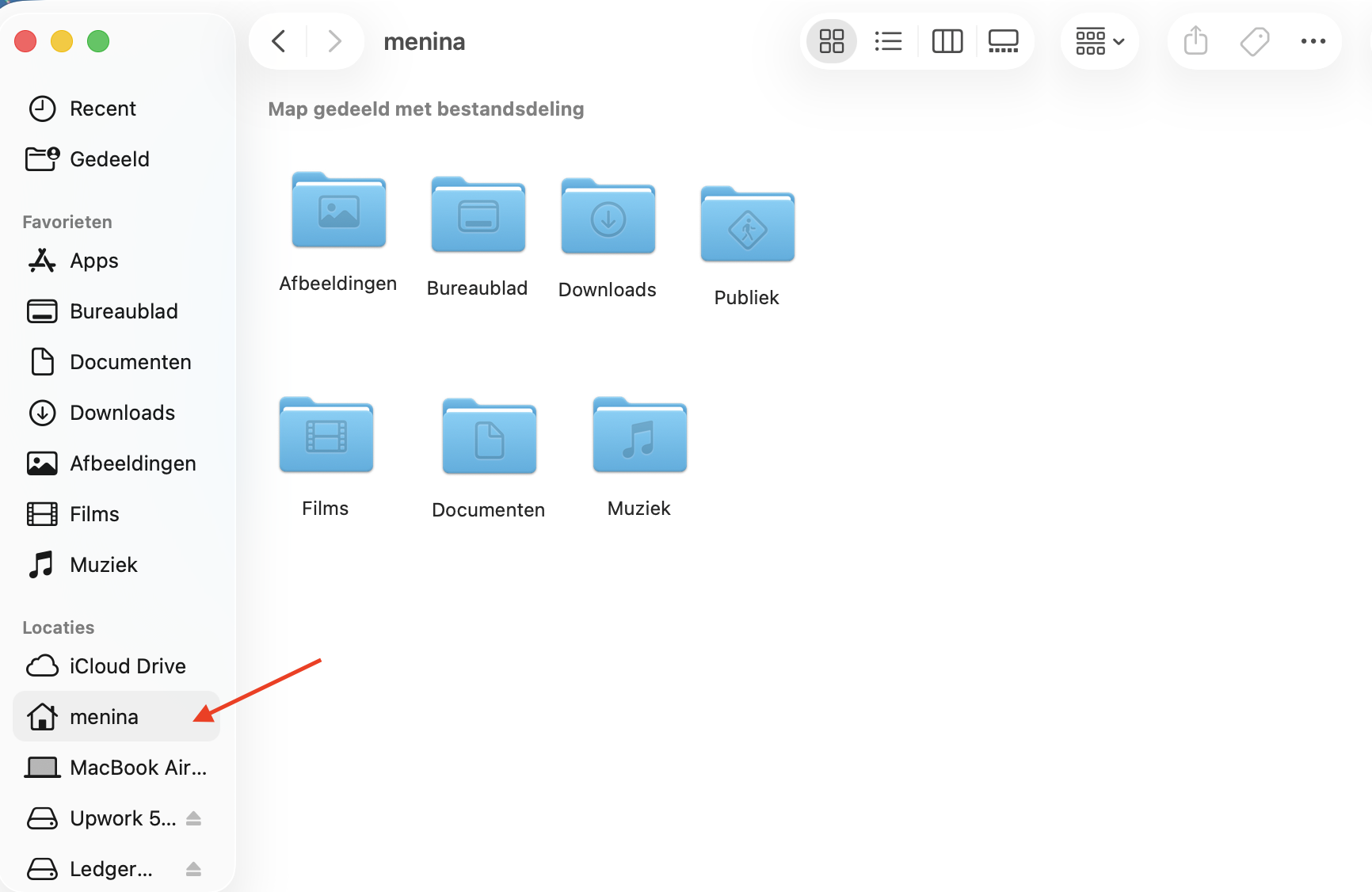Switch to column view
Screen dimensions: 1372x892
click(x=947, y=40)
